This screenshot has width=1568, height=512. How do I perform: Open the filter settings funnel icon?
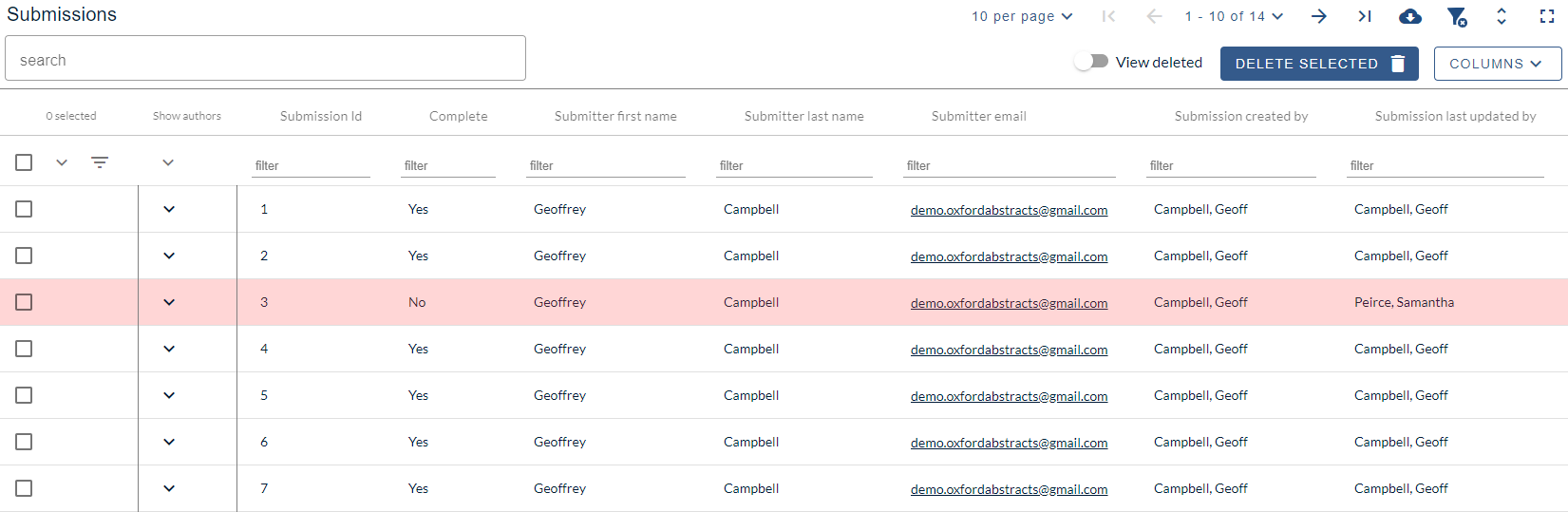point(1457,16)
